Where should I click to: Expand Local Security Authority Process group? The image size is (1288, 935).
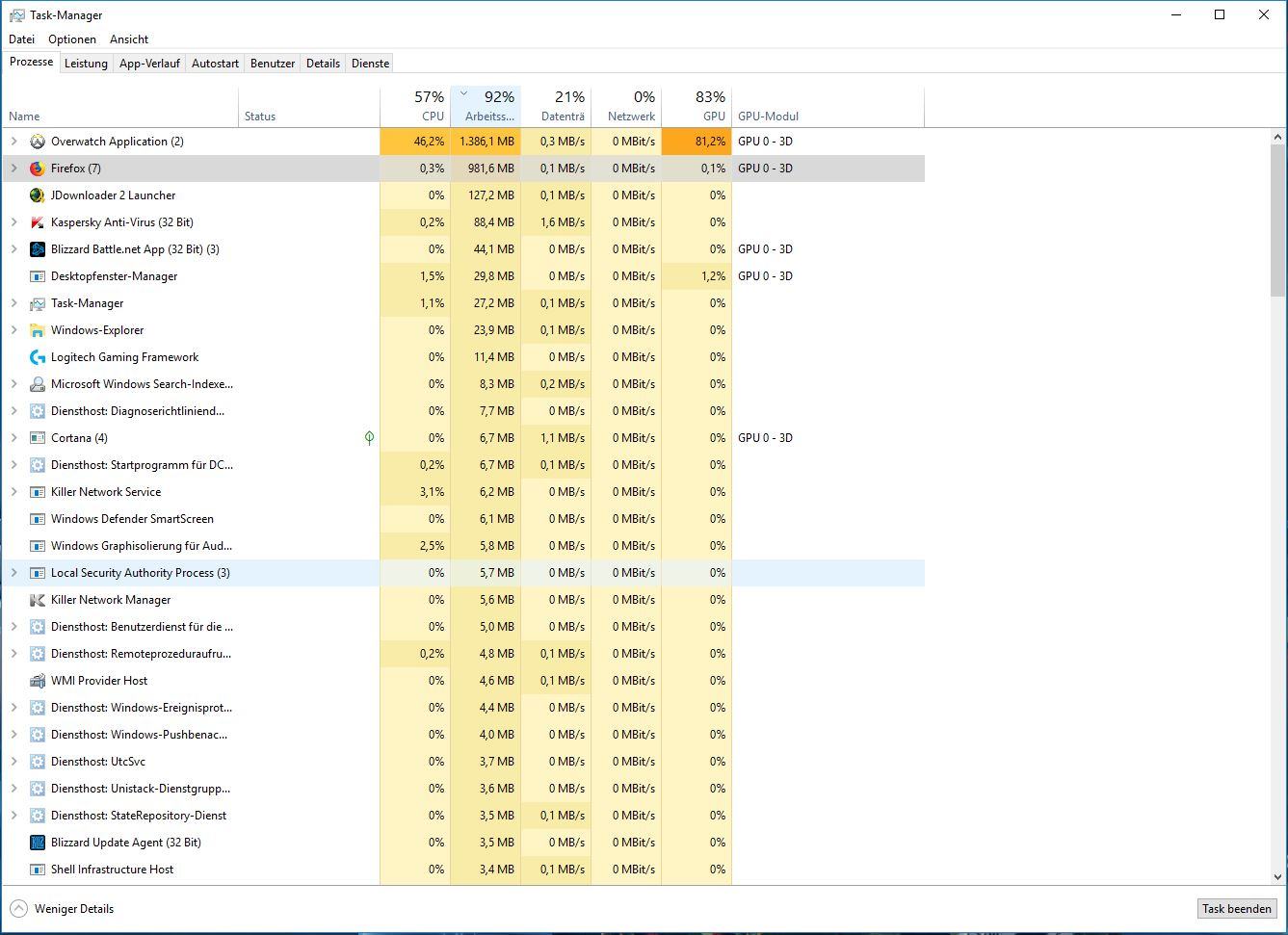[x=13, y=573]
